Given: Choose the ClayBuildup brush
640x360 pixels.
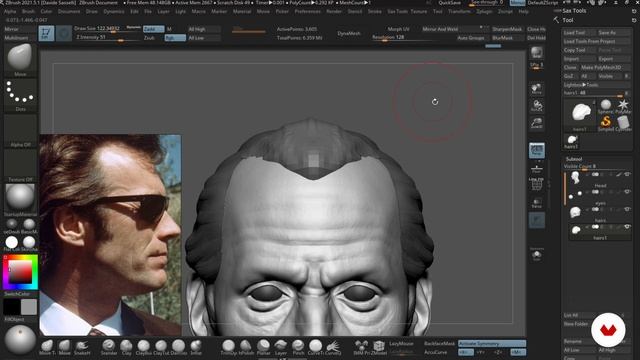Looking at the screenshot, I should click(x=143, y=346).
